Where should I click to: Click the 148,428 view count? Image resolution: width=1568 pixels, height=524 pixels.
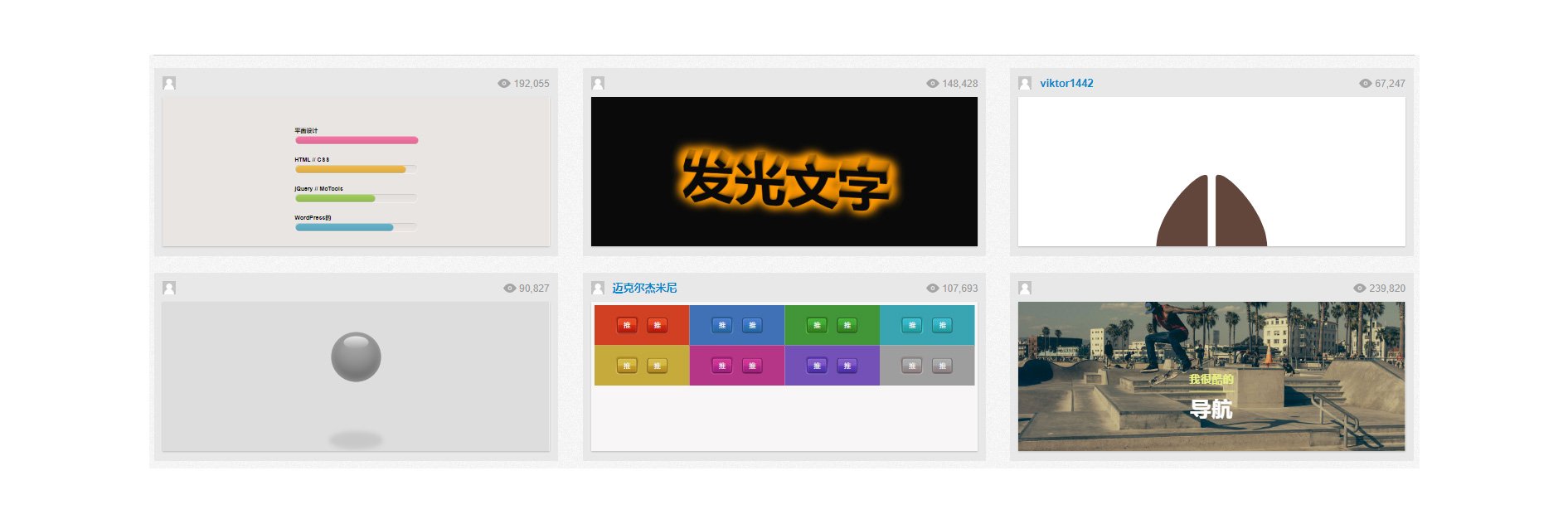tap(960, 84)
